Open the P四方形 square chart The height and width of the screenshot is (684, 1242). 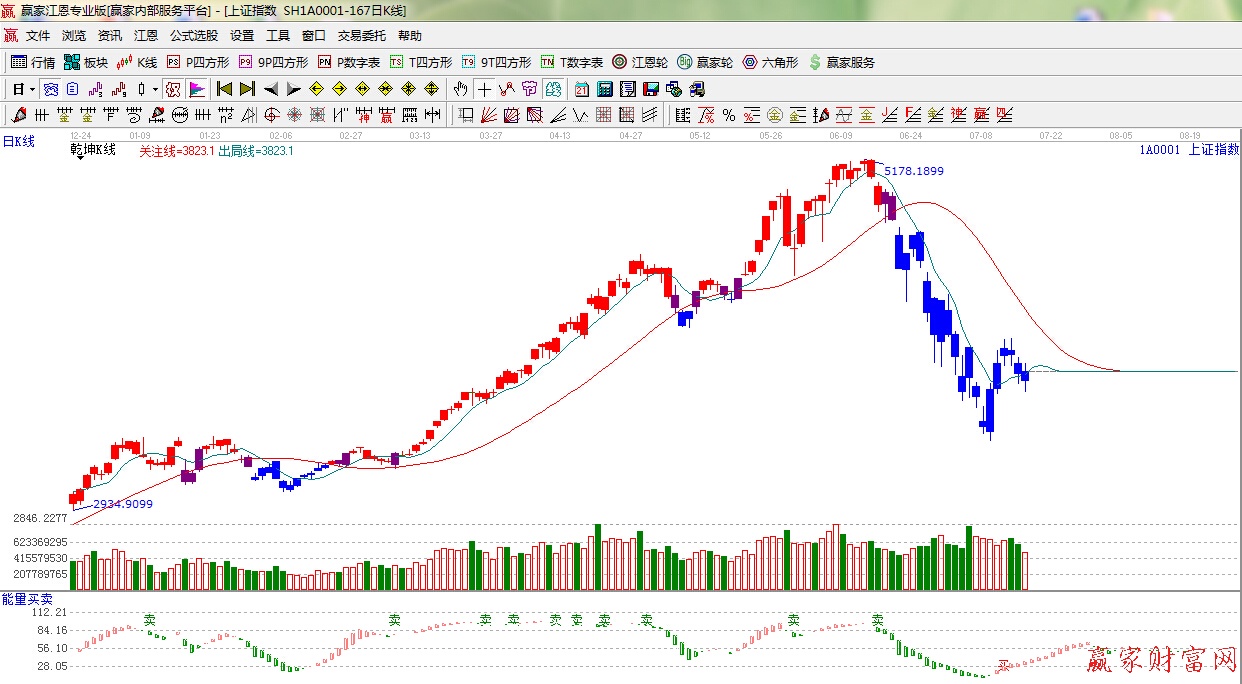click(198, 62)
